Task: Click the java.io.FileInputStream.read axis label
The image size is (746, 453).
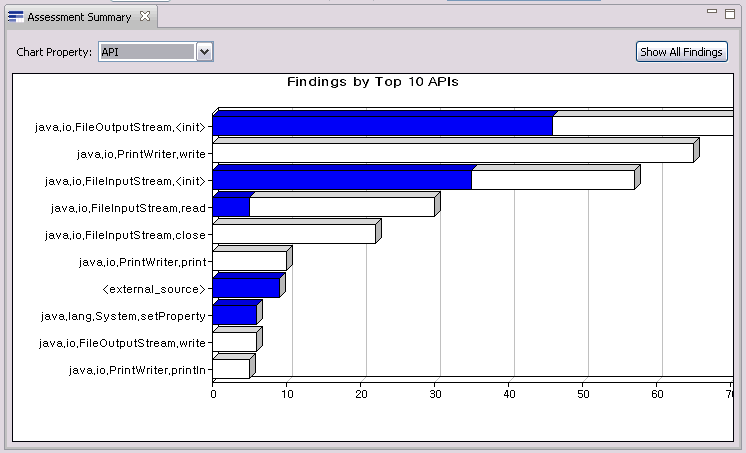Action: [128, 208]
